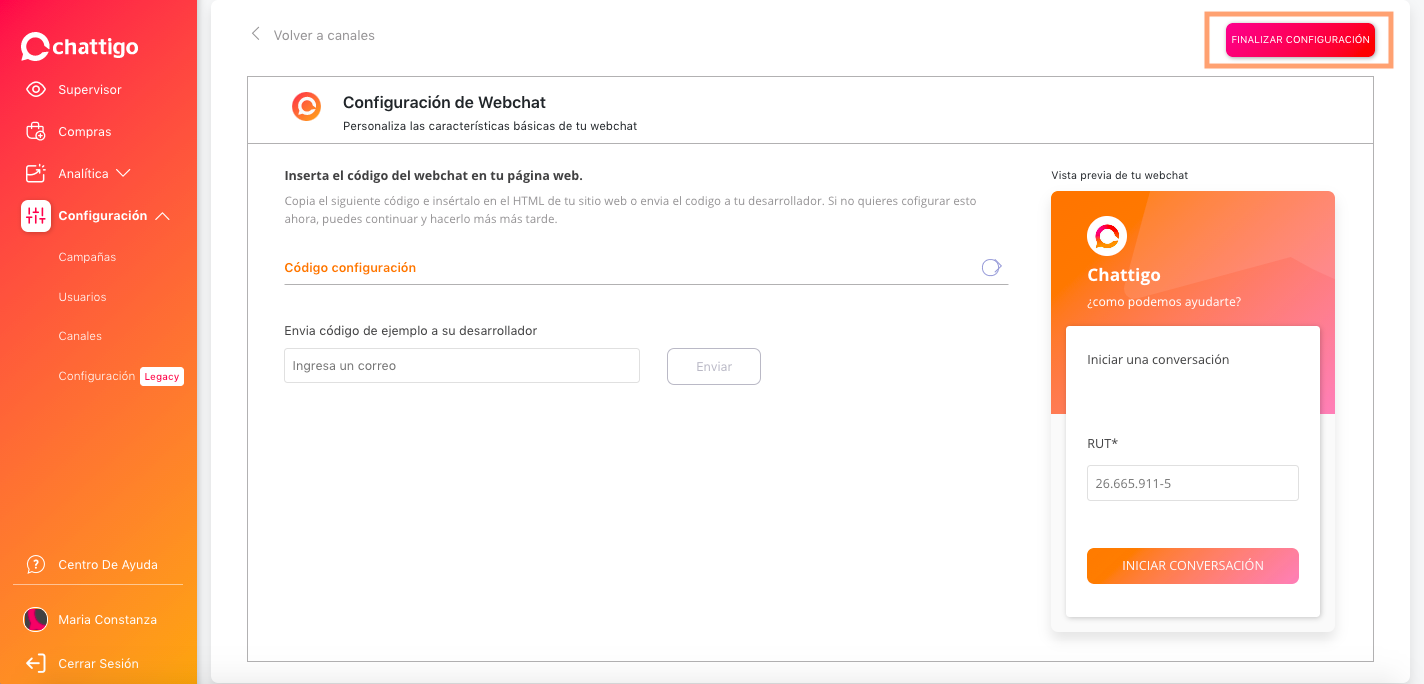Click the Analítica chart icon
This screenshot has height=684, width=1424.
(36, 173)
